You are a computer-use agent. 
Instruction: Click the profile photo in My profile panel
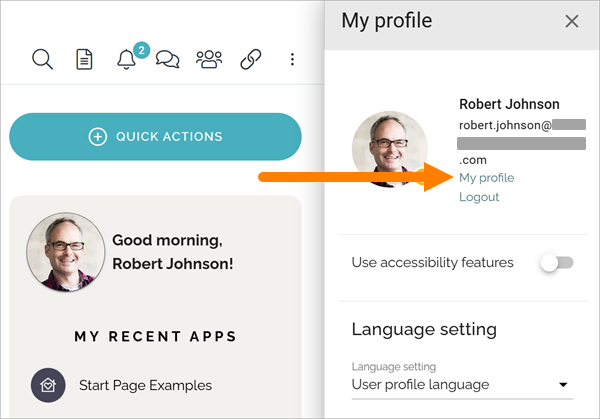tap(390, 149)
